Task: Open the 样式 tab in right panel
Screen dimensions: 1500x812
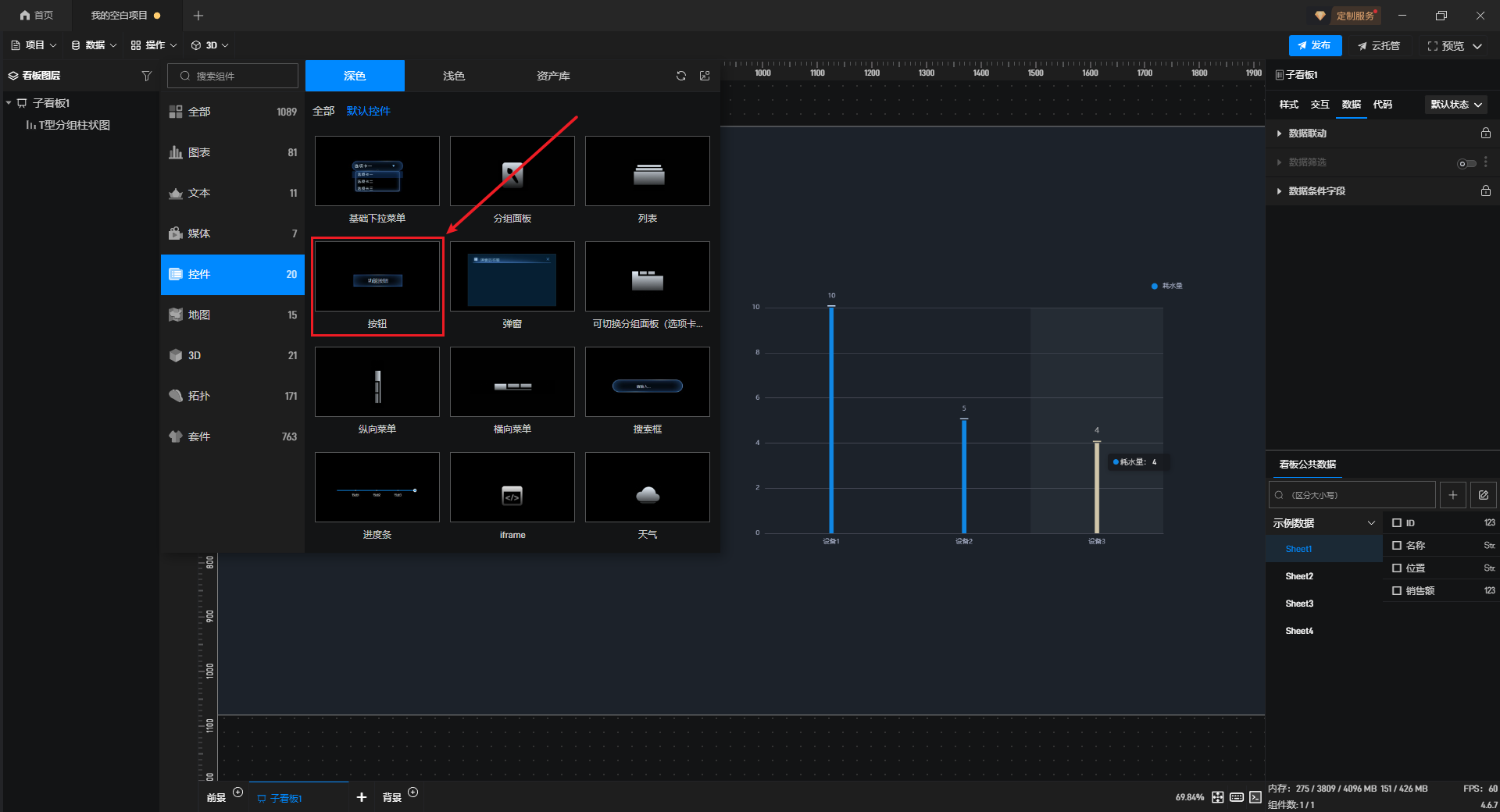Action: click(x=1288, y=105)
